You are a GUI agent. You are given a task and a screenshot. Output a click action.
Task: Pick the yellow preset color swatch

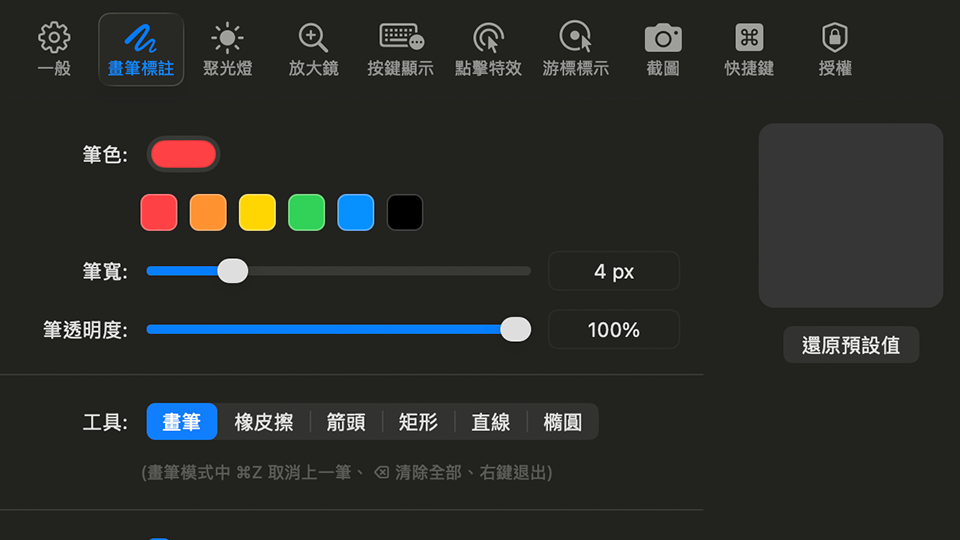coord(257,212)
